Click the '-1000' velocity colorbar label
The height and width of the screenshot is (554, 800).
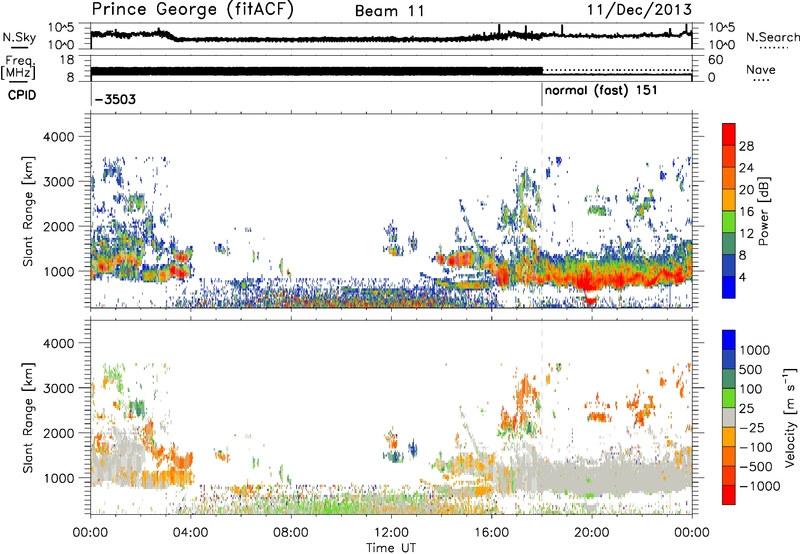pos(760,486)
